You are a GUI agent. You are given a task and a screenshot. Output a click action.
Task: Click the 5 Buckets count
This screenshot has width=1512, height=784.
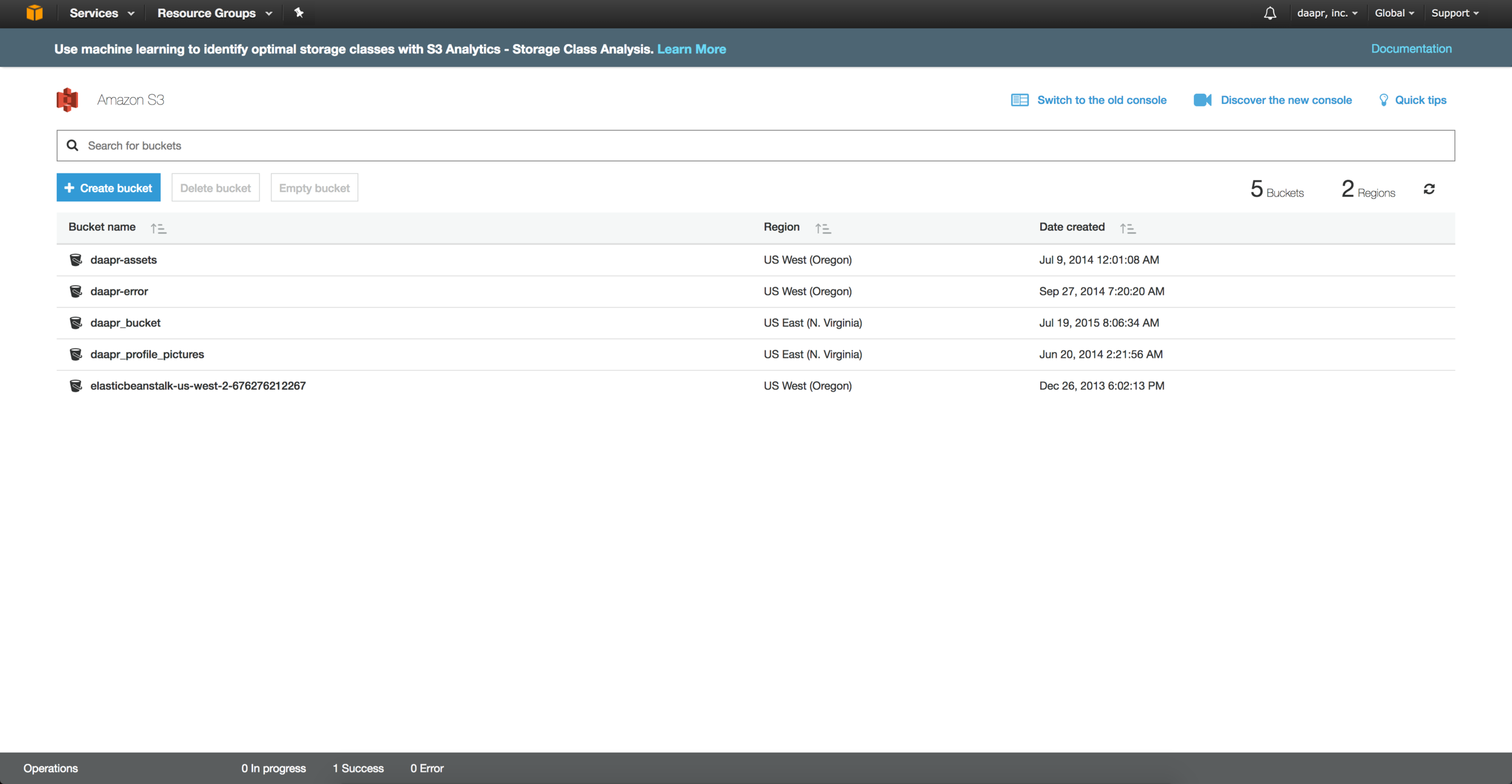click(1277, 189)
